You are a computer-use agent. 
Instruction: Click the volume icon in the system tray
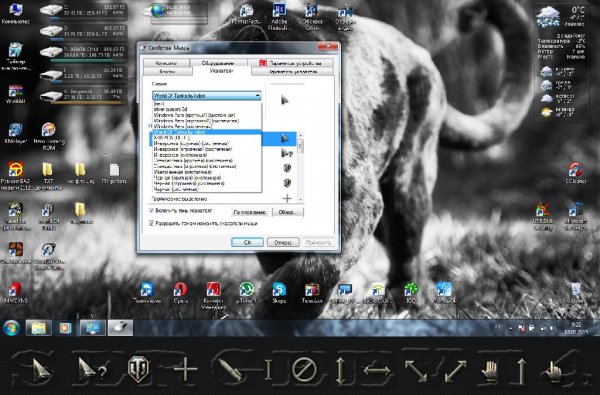click(x=553, y=328)
